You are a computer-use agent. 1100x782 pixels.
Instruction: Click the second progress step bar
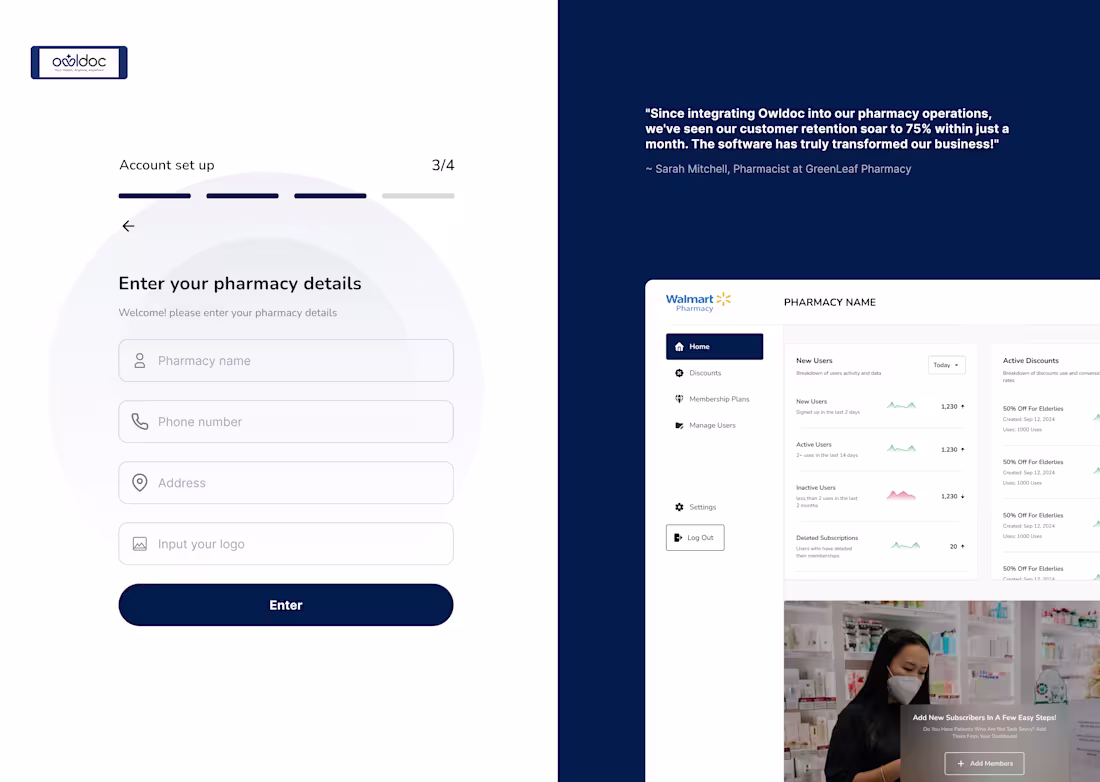tap(242, 196)
